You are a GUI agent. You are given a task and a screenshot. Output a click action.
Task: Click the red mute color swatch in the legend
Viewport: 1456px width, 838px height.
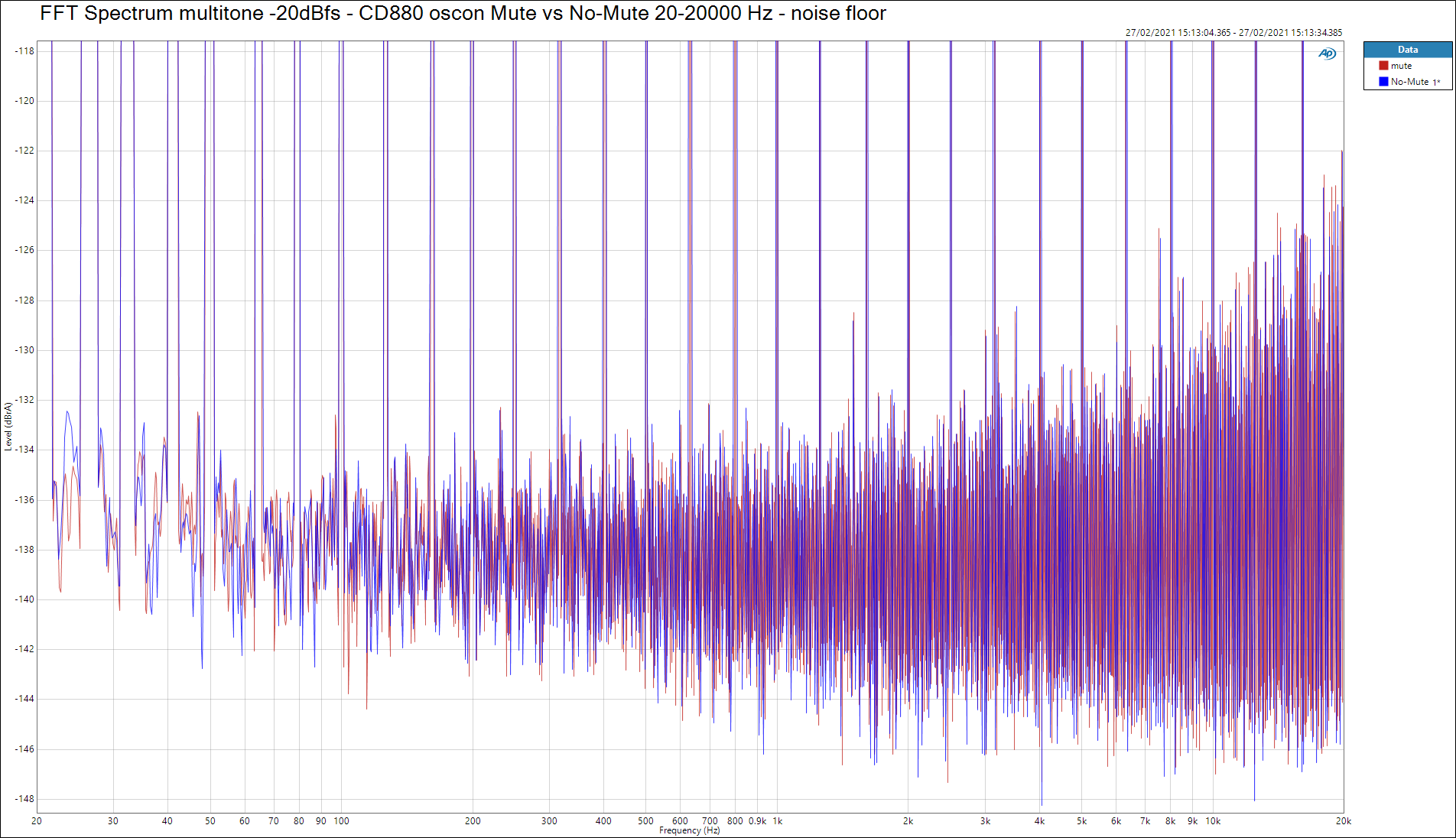[1383, 66]
